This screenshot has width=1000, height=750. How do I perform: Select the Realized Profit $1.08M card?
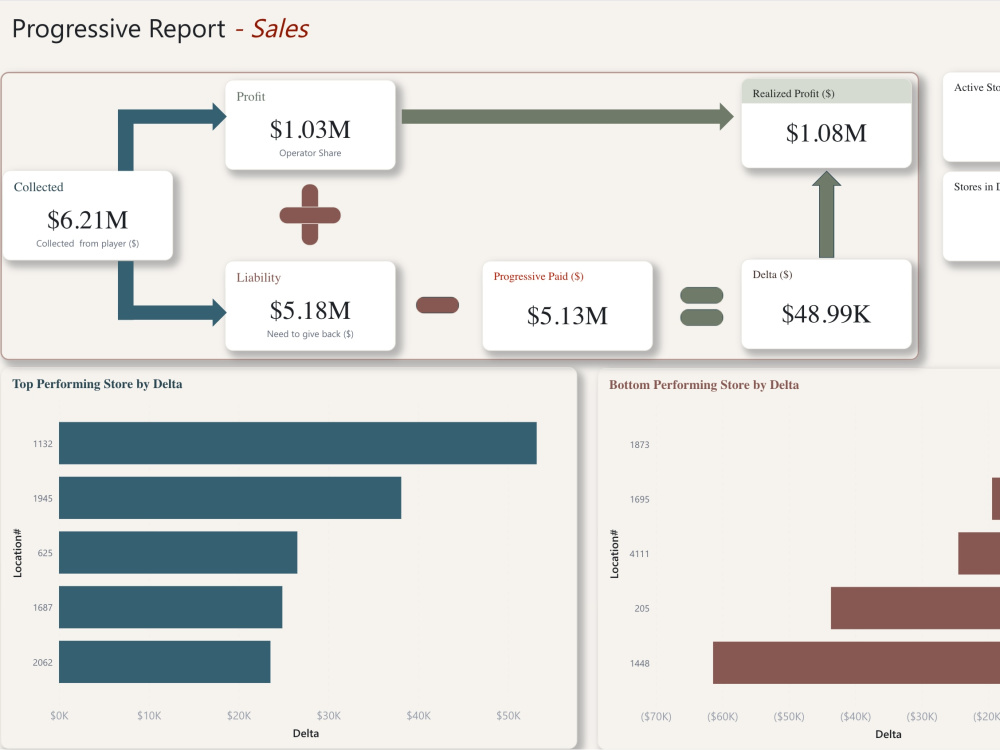pos(827,124)
